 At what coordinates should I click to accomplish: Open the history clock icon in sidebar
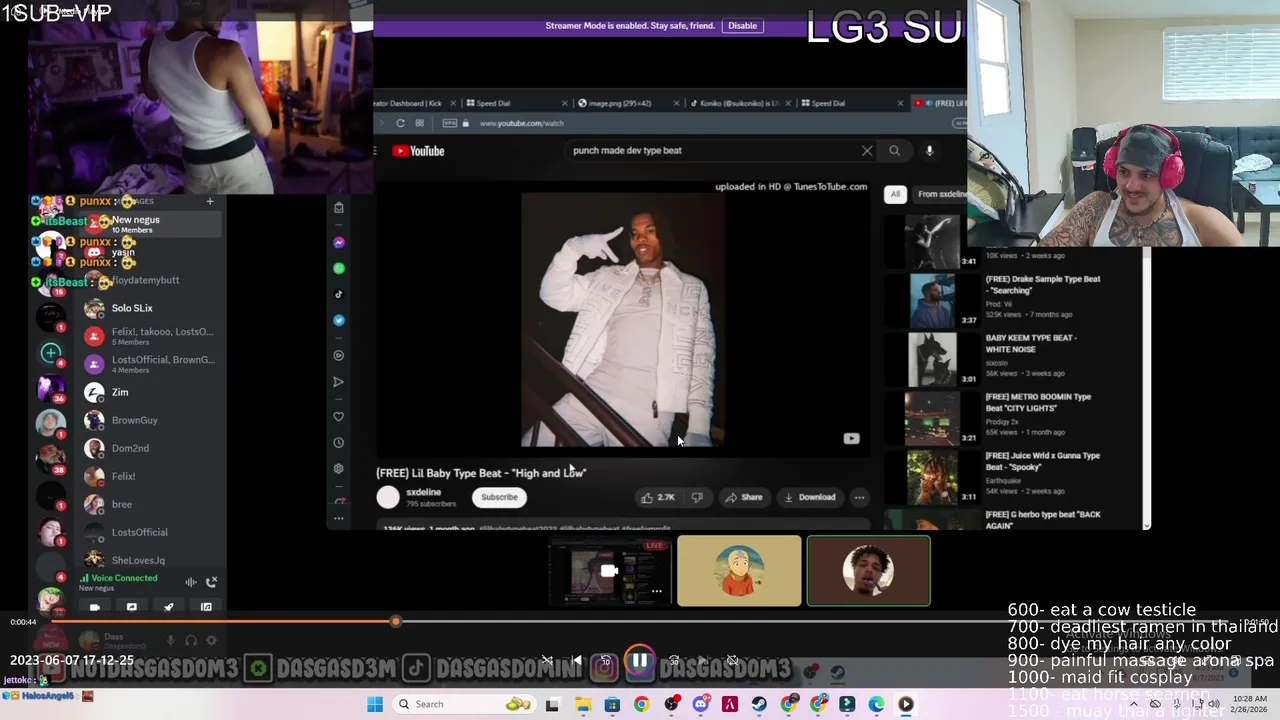pyautogui.click(x=339, y=442)
